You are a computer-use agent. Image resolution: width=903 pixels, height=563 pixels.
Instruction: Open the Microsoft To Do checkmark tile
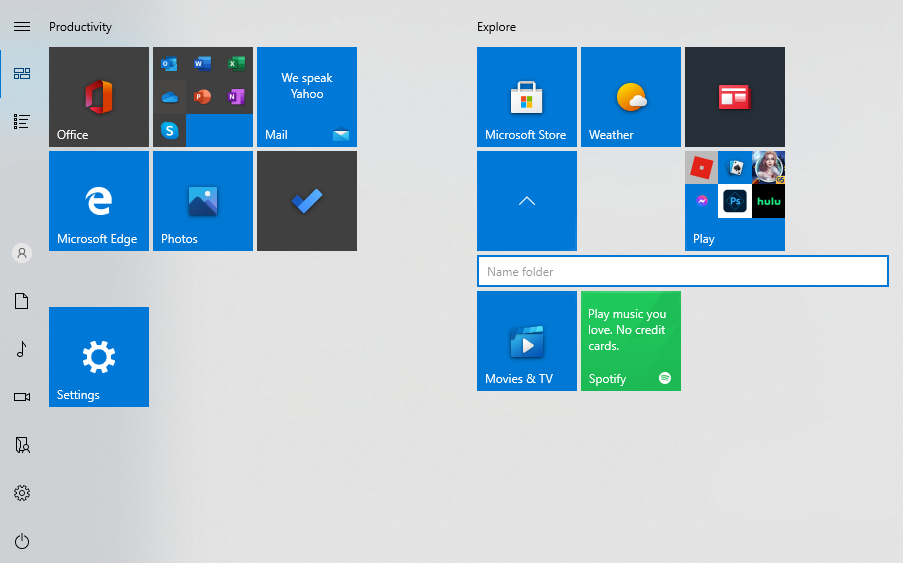point(306,201)
